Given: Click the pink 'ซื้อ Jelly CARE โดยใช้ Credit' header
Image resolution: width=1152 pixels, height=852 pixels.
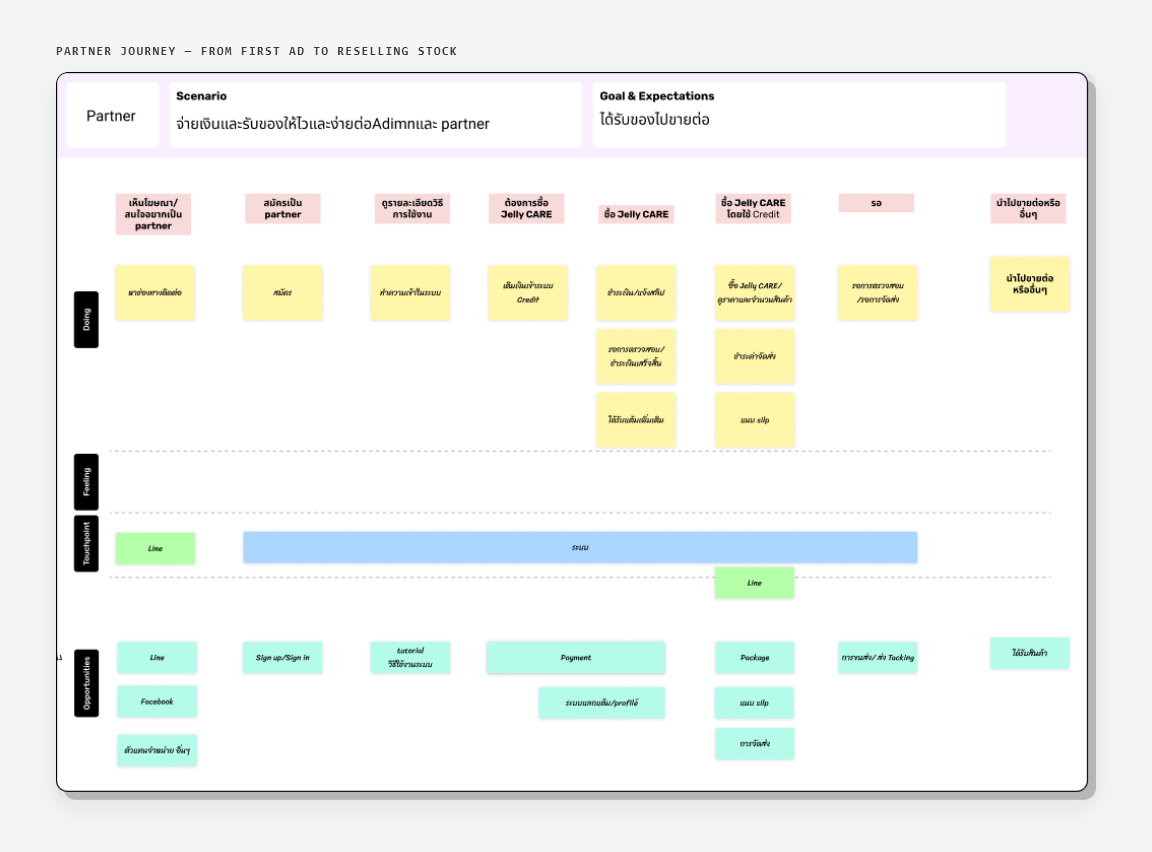Looking at the screenshot, I should [x=753, y=209].
